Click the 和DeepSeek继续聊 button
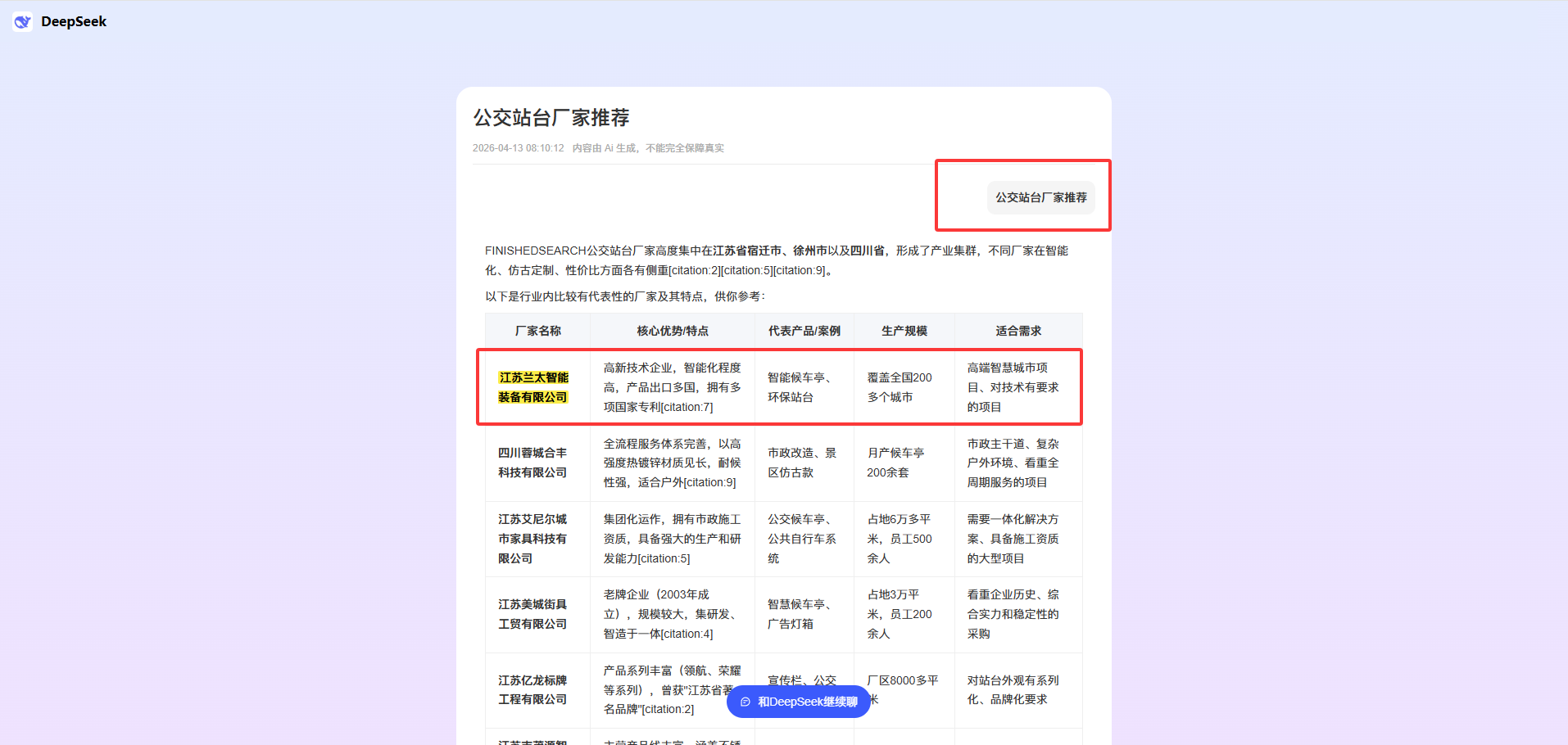The height and width of the screenshot is (745, 1568). coord(799,702)
